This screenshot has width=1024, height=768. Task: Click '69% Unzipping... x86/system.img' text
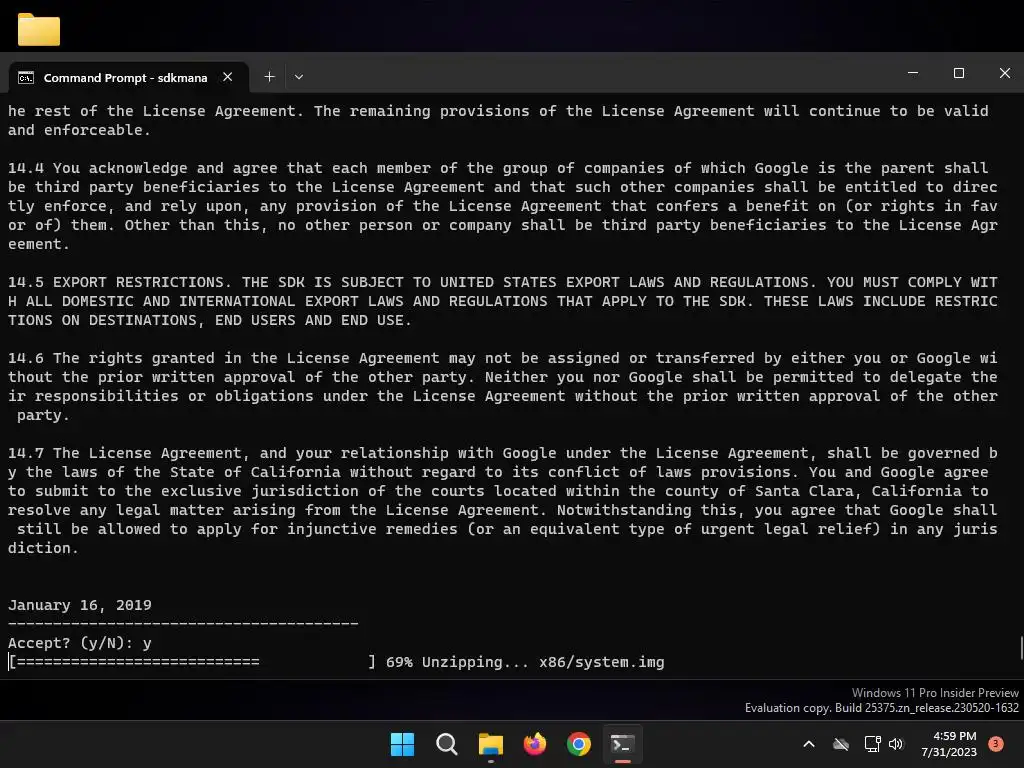pos(525,662)
